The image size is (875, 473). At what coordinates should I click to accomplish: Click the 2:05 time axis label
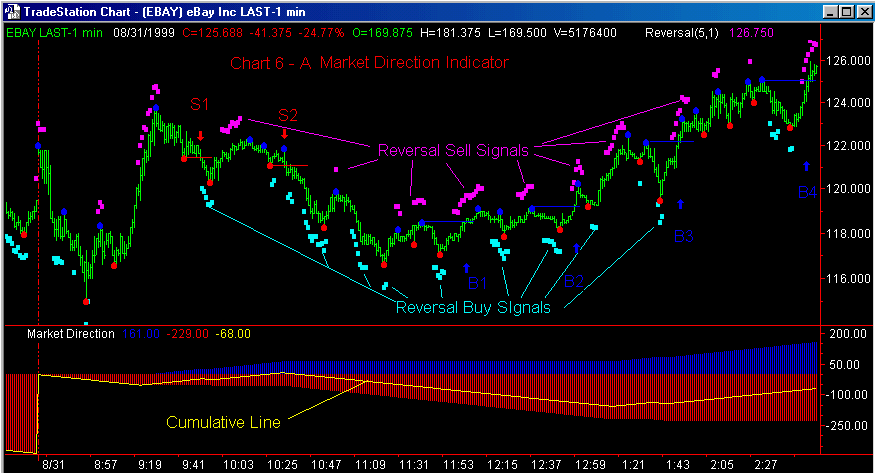[722, 465]
